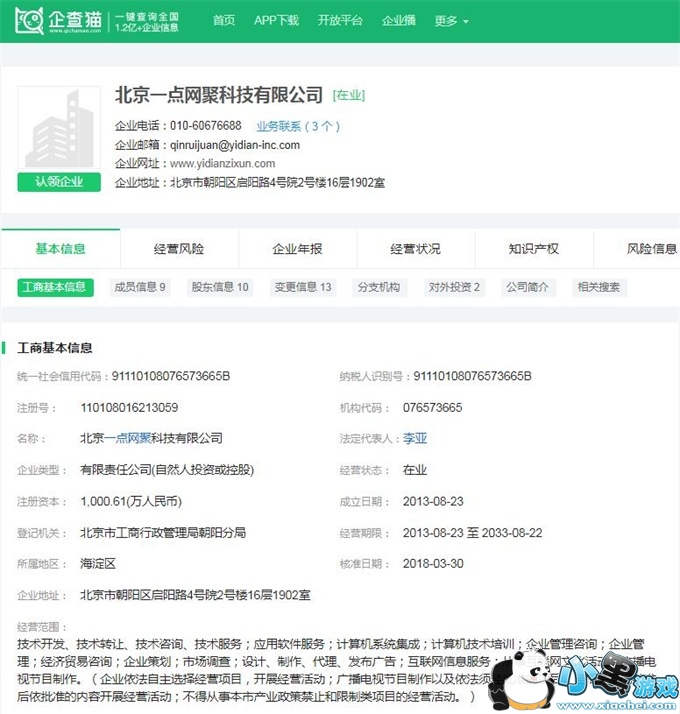Switch to the 经营风险 tab

point(179,249)
